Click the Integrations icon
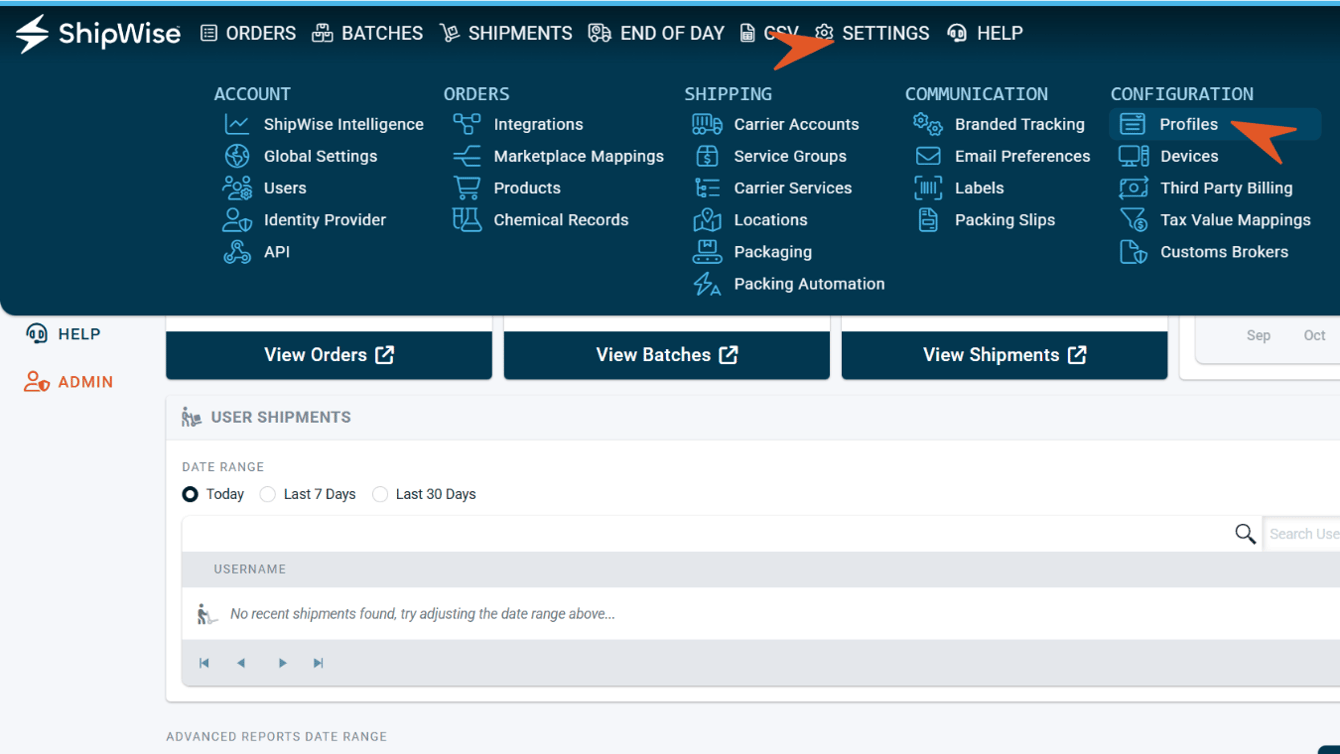The height and width of the screenshot is (754, 1340). 467,124
